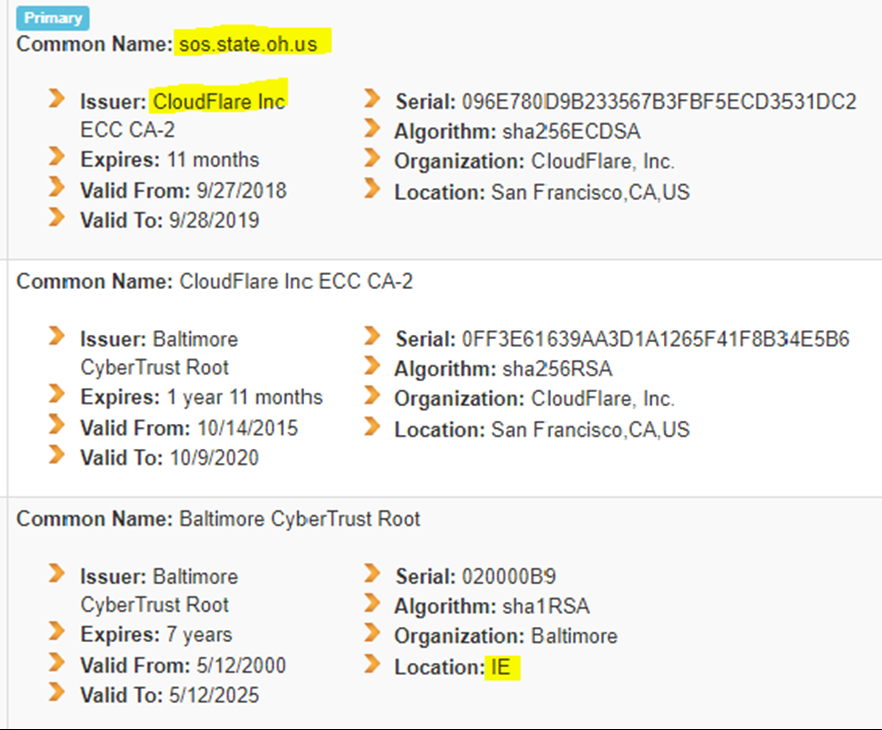Click arrow icon beside Algorithm sha256ECDSA

click(x=372, y=128)
